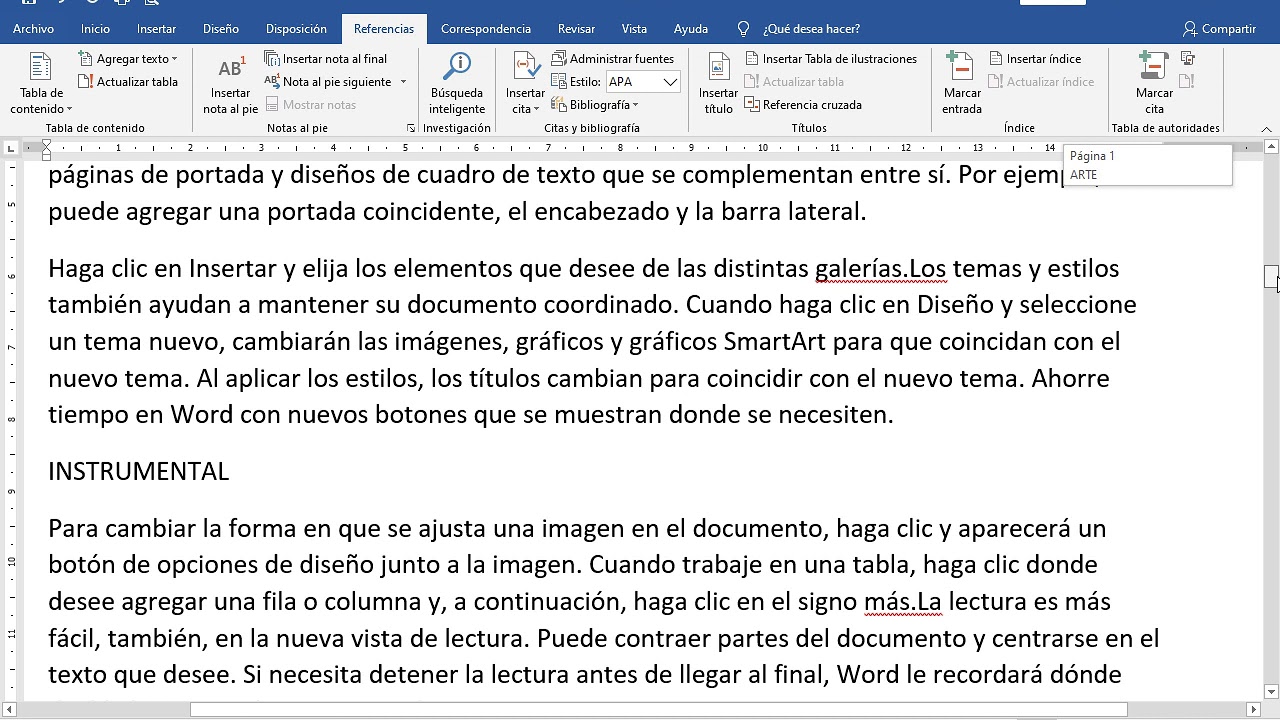The image size is (1280, 720).
Task: Open the Ayuda tab
Action: [691, 29]
